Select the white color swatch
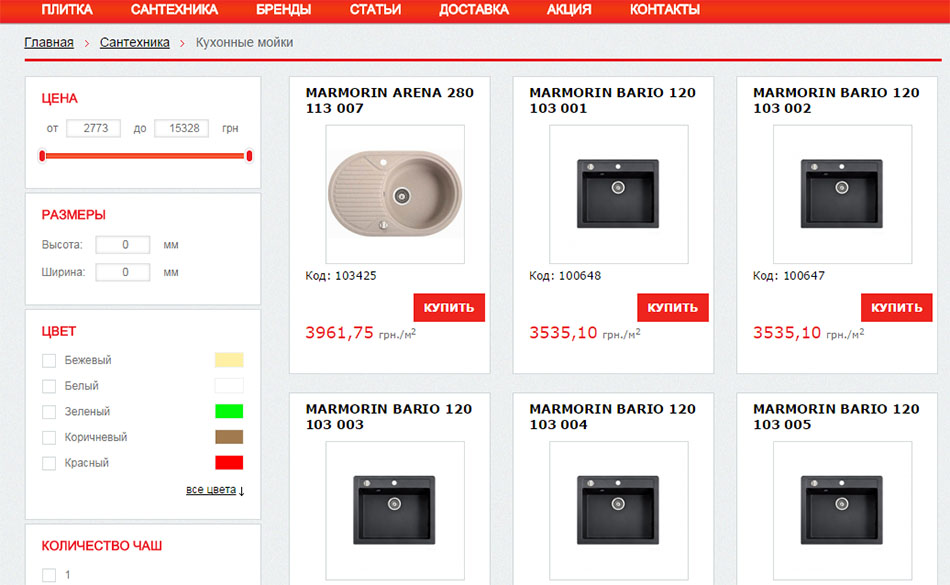The image size is (950, 585). click(229, 386)
